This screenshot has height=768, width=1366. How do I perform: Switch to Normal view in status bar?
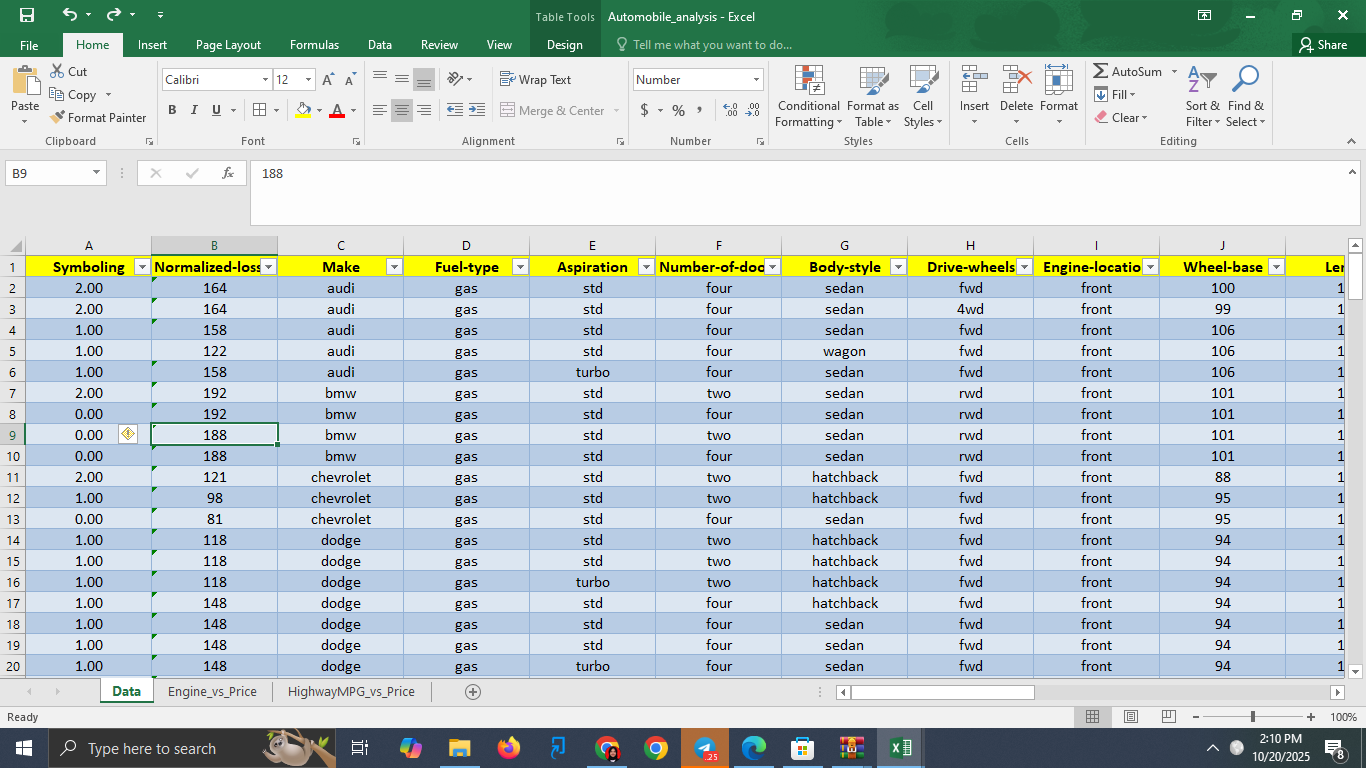point(1092,717)
